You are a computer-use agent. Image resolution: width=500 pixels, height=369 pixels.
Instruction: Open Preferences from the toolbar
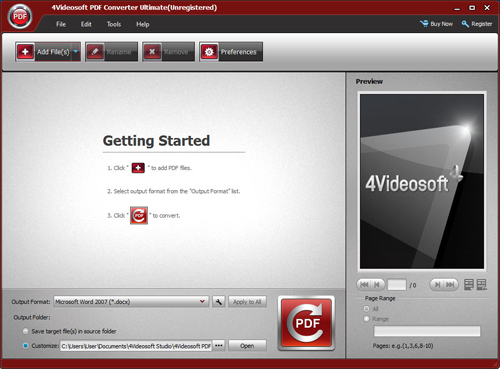(231, 52)
